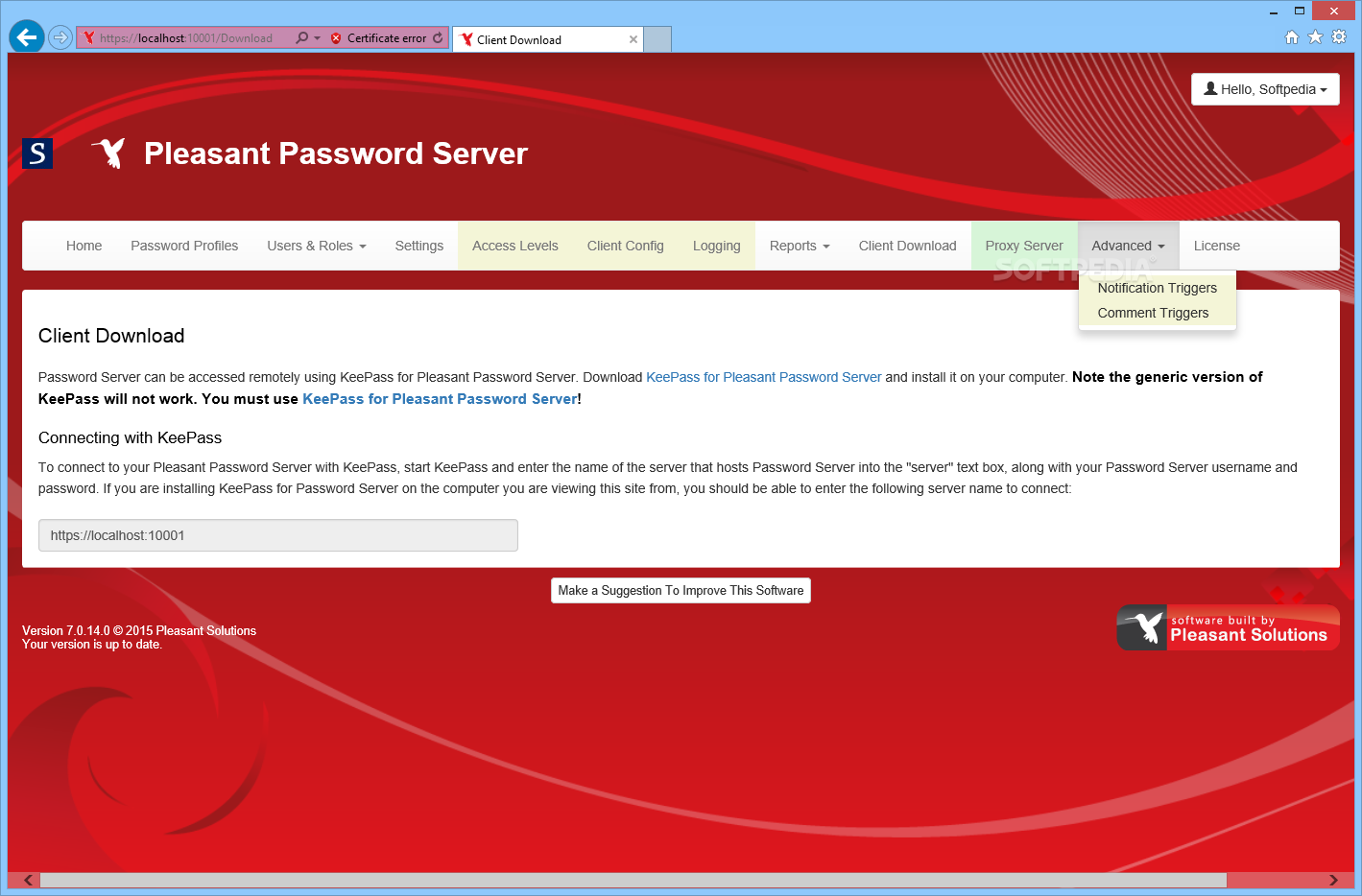The height and width of the screenshot is (896, 1362).
Task: Click the https://localhost:10001 server field
Action: (278, 535)
